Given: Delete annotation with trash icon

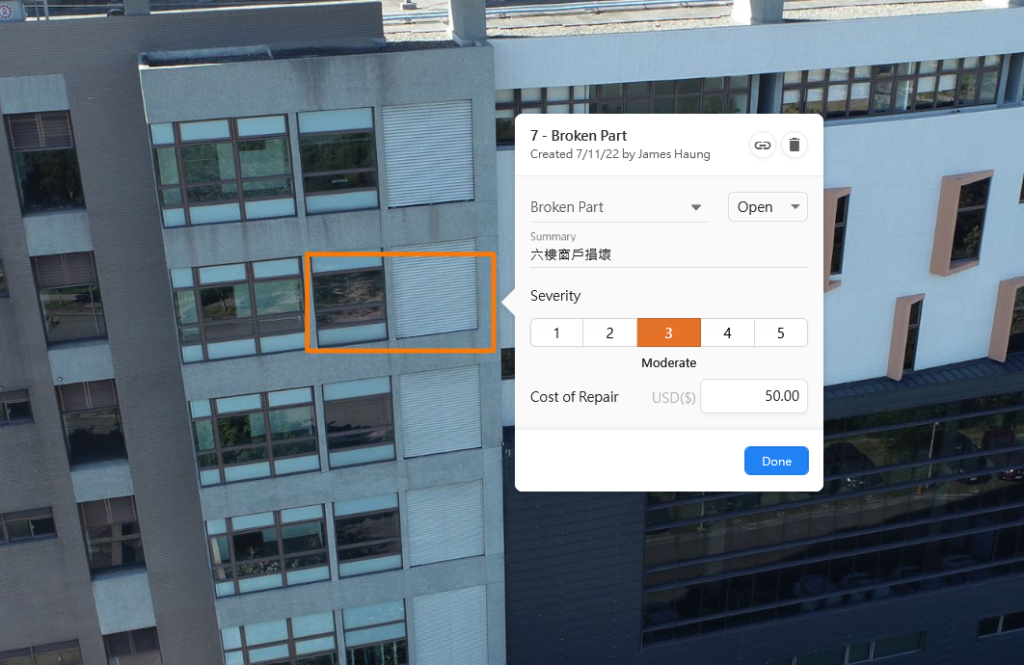Looking at the screenshot, I should click(794, 145).
